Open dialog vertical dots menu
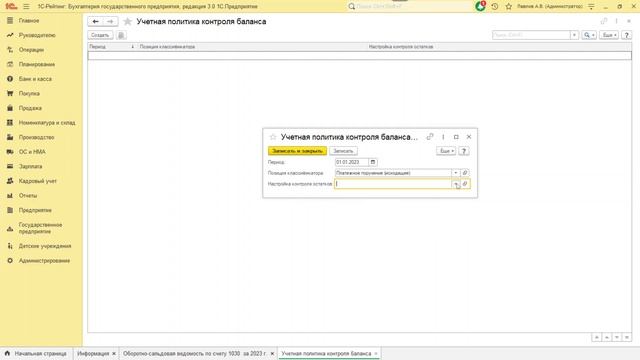 pyautogui.click(x=443, y=137)
